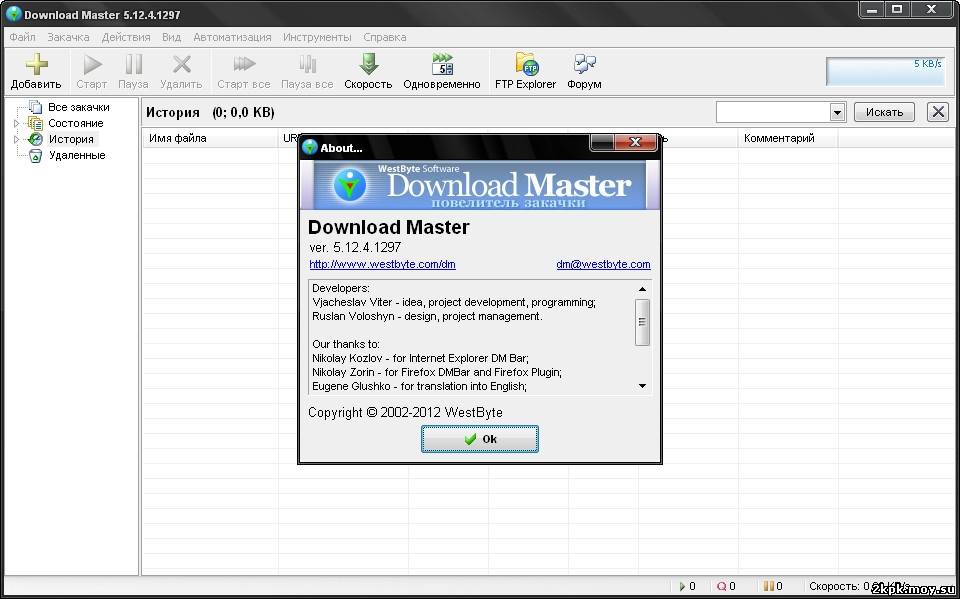Select the Все закачки tree item
The height and width of the screenshot is (599, 960).
(x=78, y=107)
